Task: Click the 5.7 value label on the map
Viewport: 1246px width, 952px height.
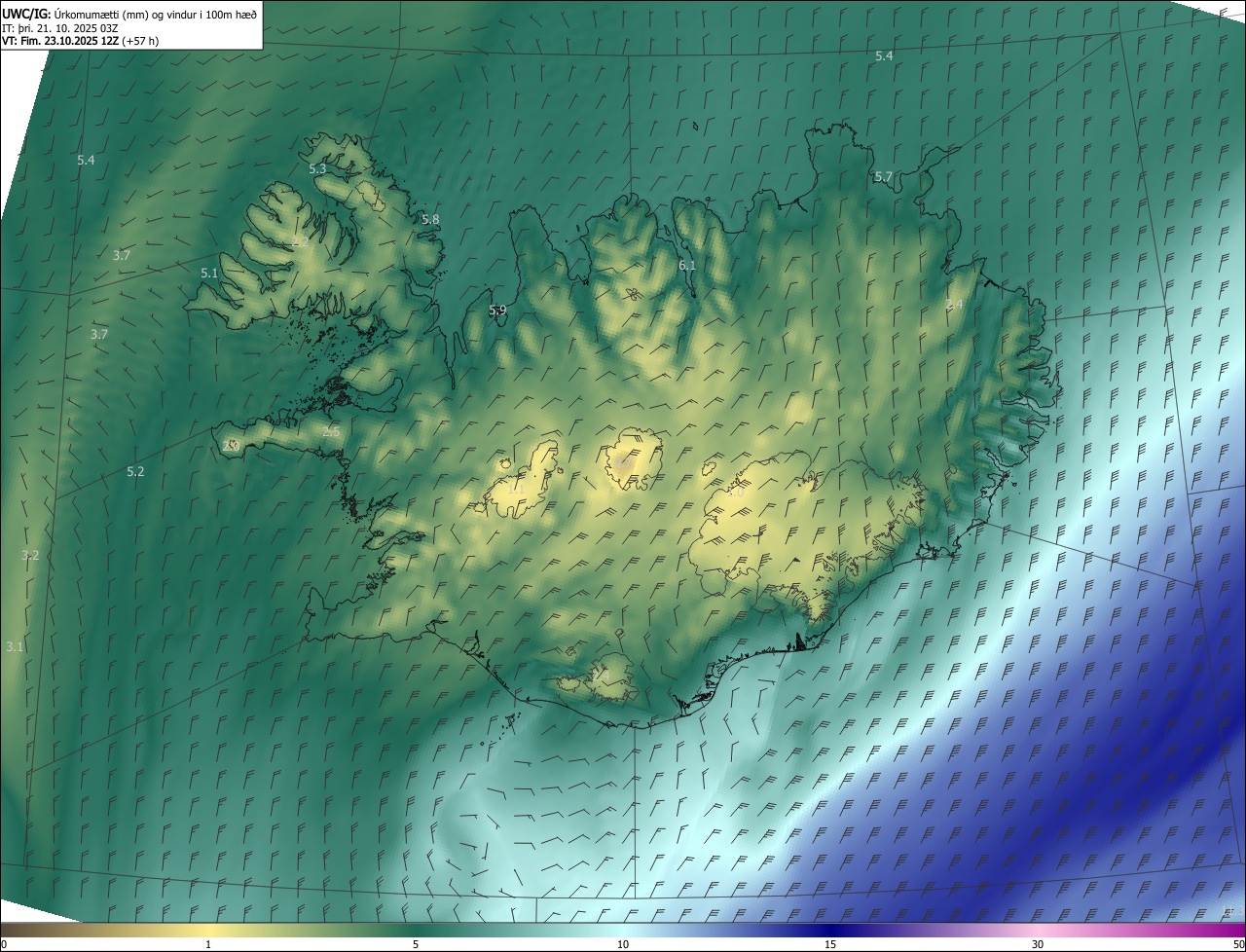Action: point(883,177)
